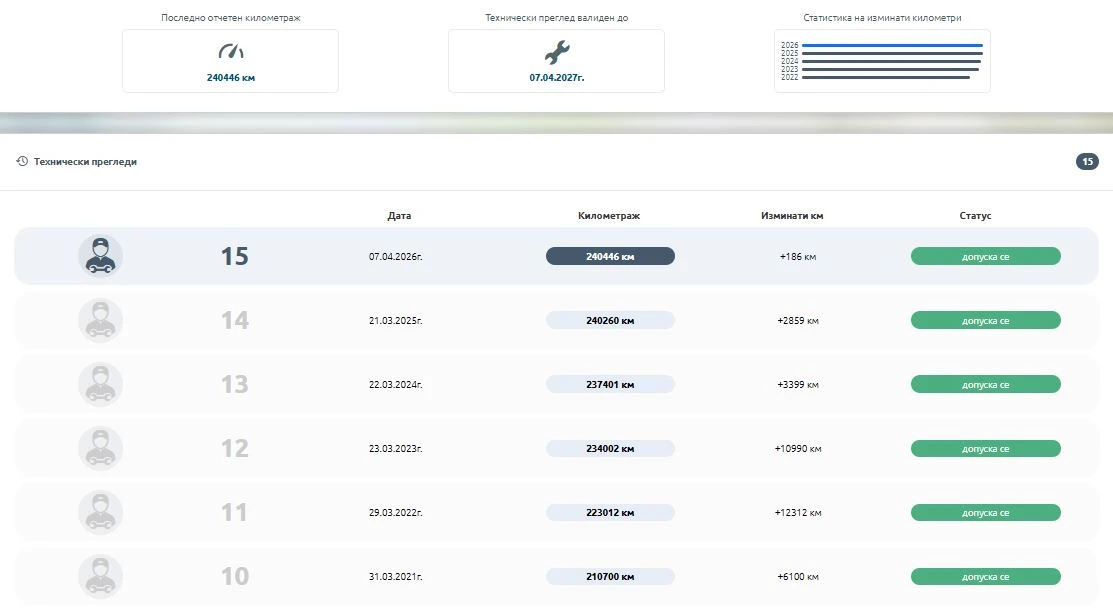
Task: Click the Статус column header
Action: coord(975,216)
